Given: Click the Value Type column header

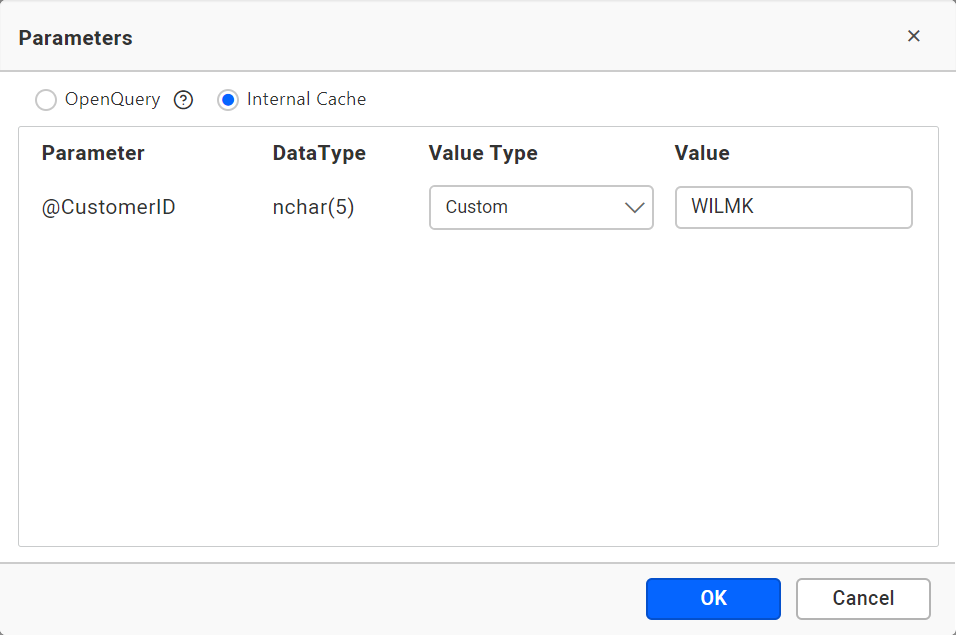Looking at the screenshot, I should click(x=483, y=153).
